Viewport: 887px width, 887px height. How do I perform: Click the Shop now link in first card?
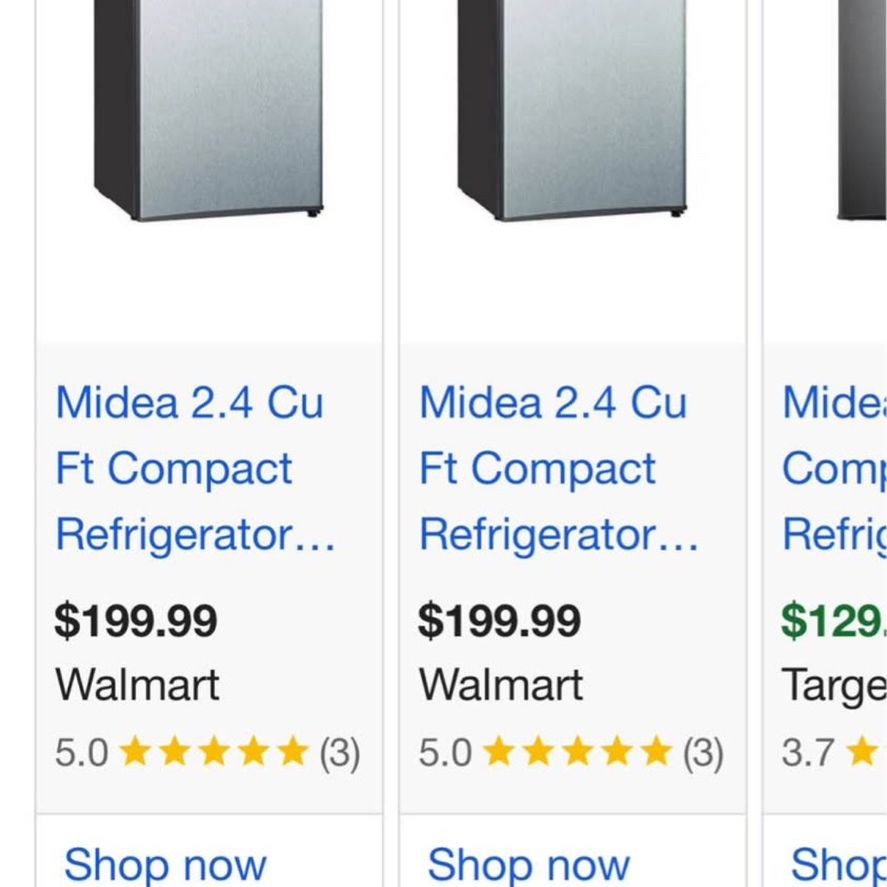pos(165,864)
